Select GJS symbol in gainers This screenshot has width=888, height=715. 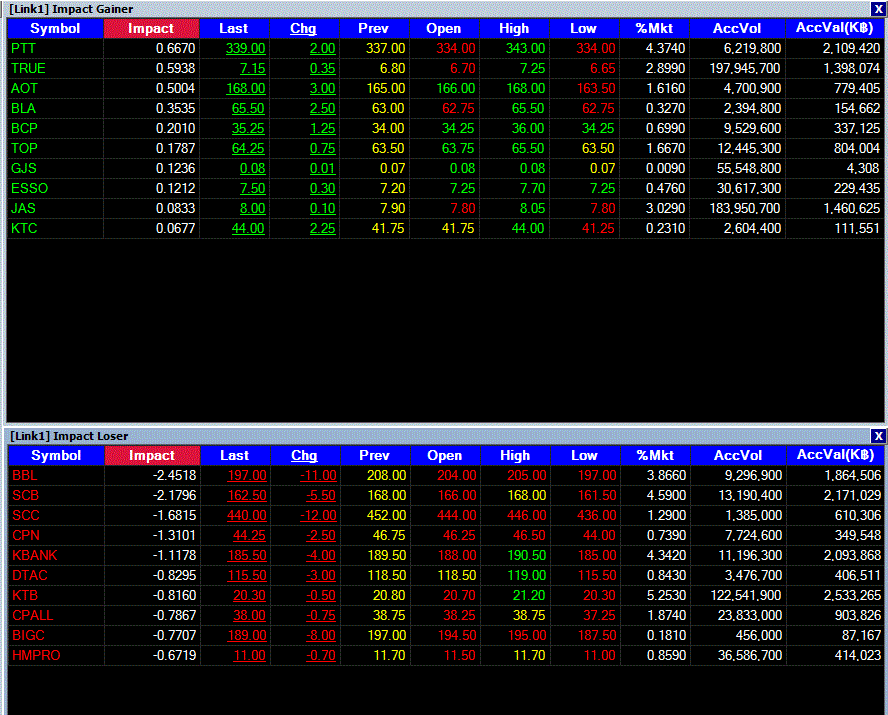pyautogui.click(x=24, y=168)
